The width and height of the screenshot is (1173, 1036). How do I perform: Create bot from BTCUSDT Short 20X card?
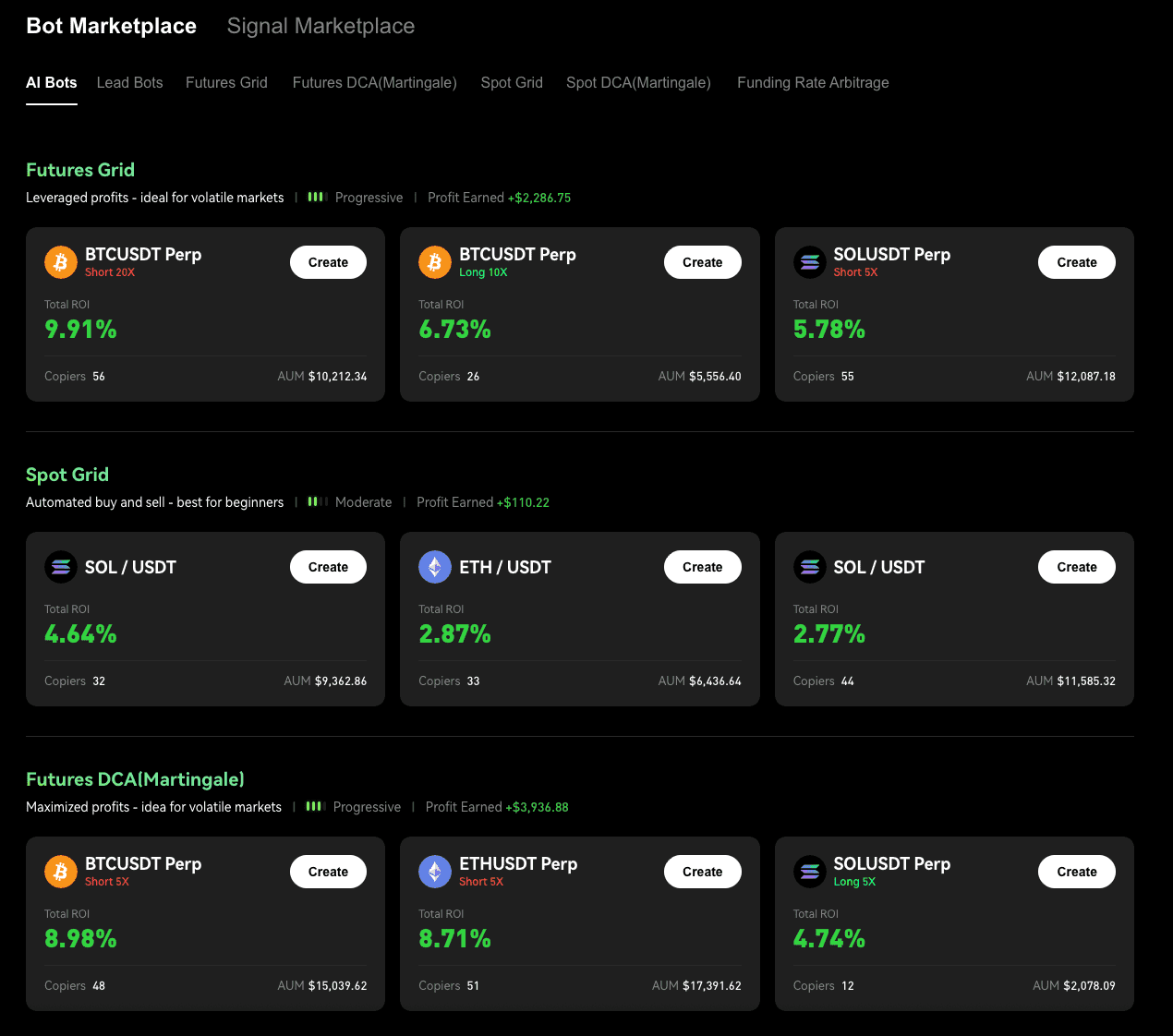click(x=328, y=262)
